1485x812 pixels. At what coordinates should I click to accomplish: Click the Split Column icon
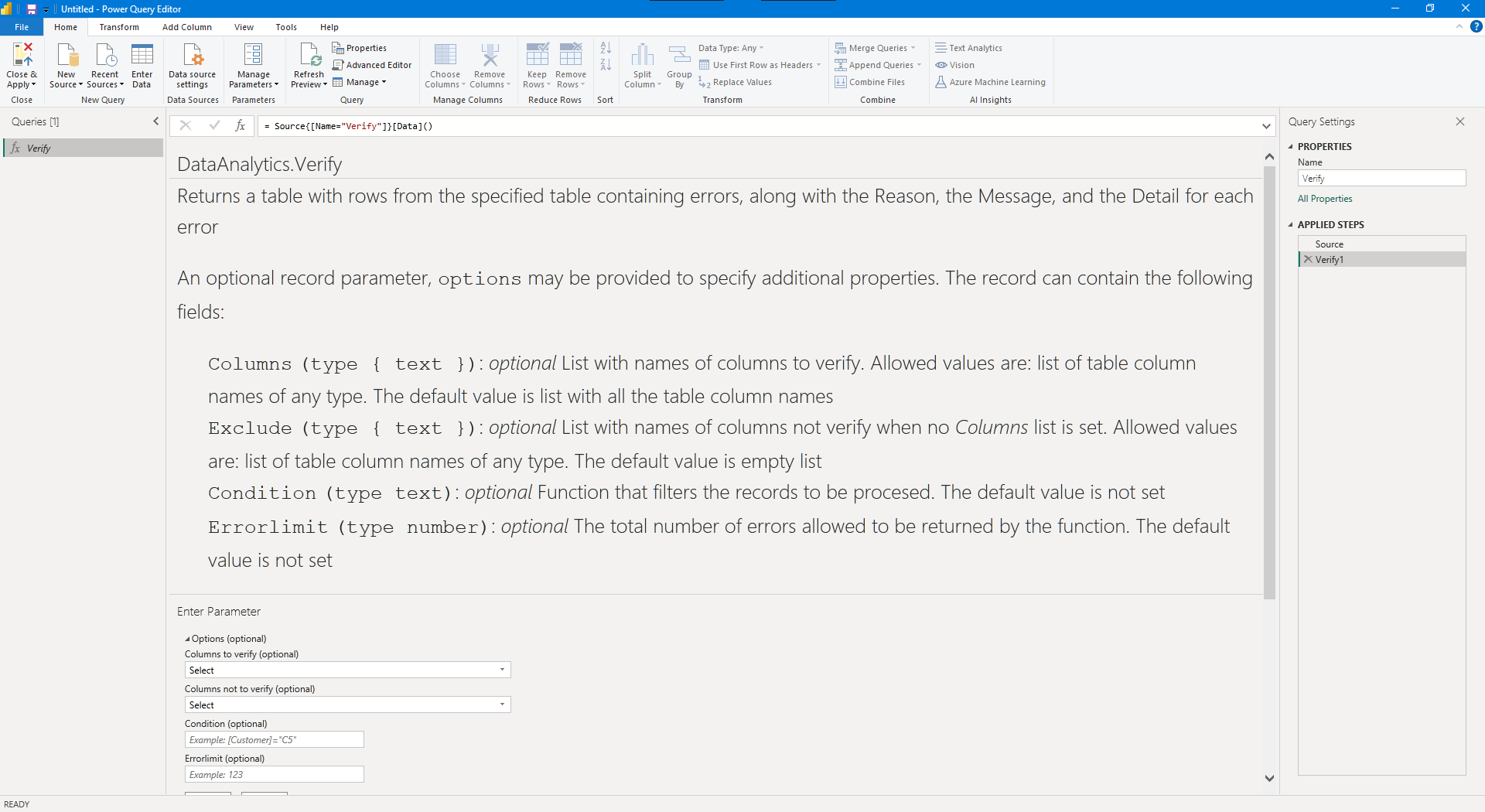pos(642,55)
